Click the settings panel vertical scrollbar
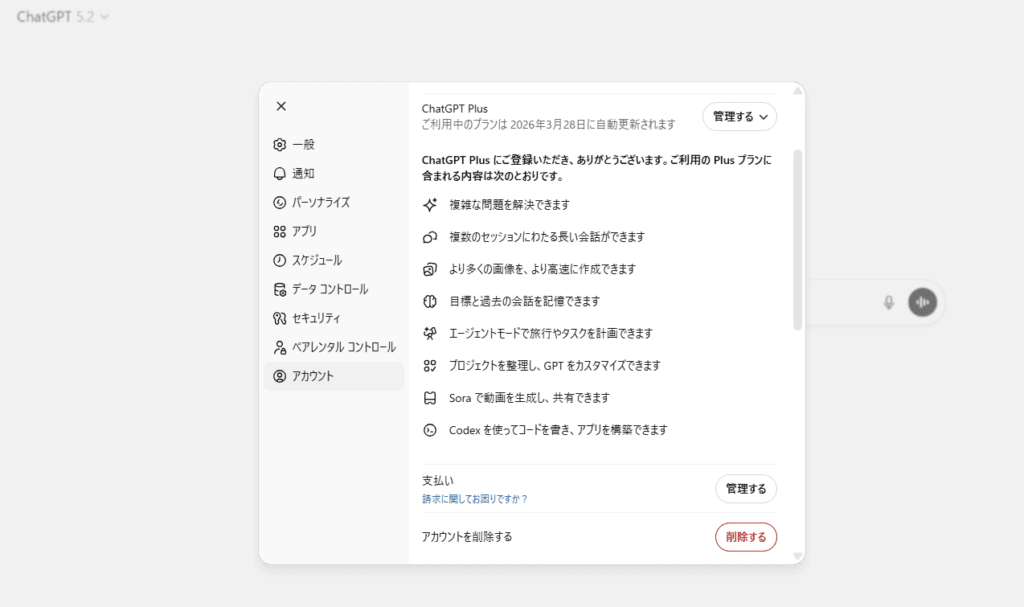The height and width of the screenshot is (607, 1024). [797, 240]
